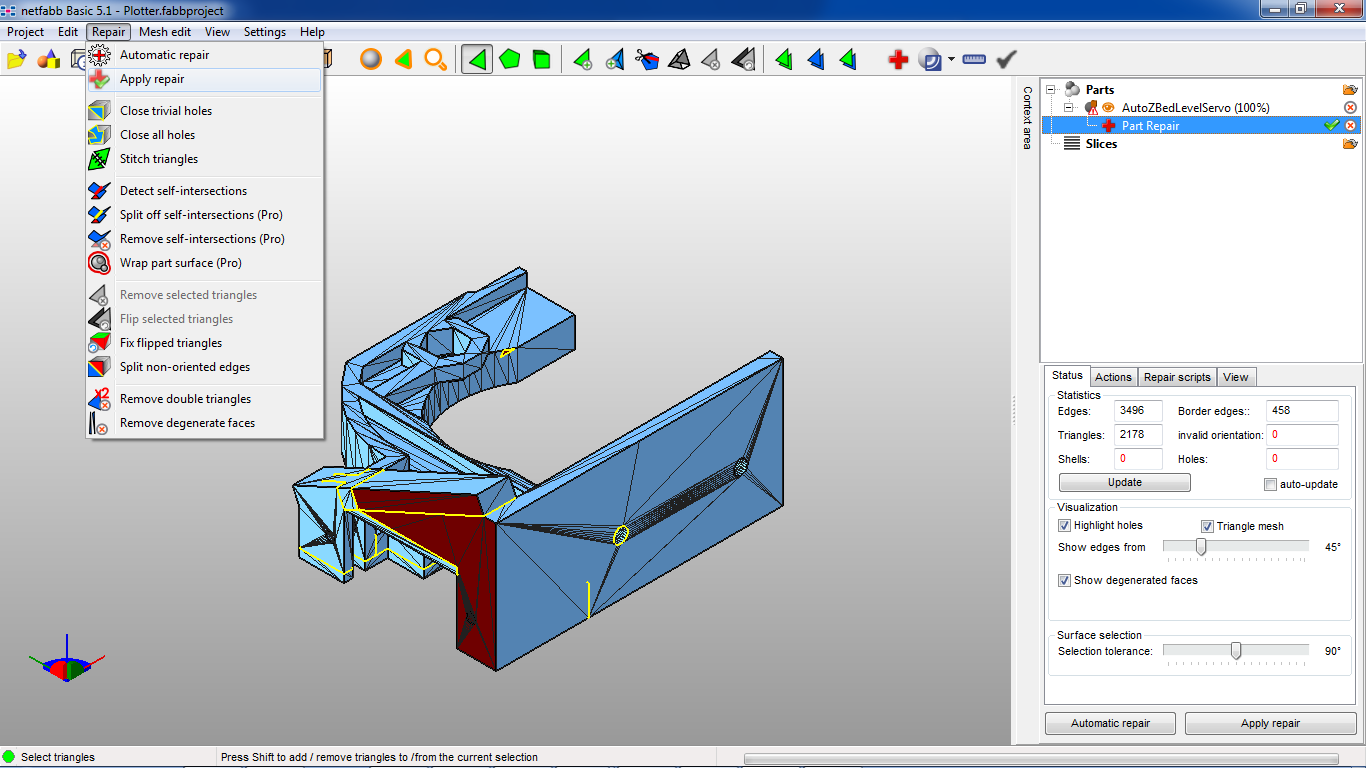
Task: Open the Settings menu
Action: tap(265, 32)
